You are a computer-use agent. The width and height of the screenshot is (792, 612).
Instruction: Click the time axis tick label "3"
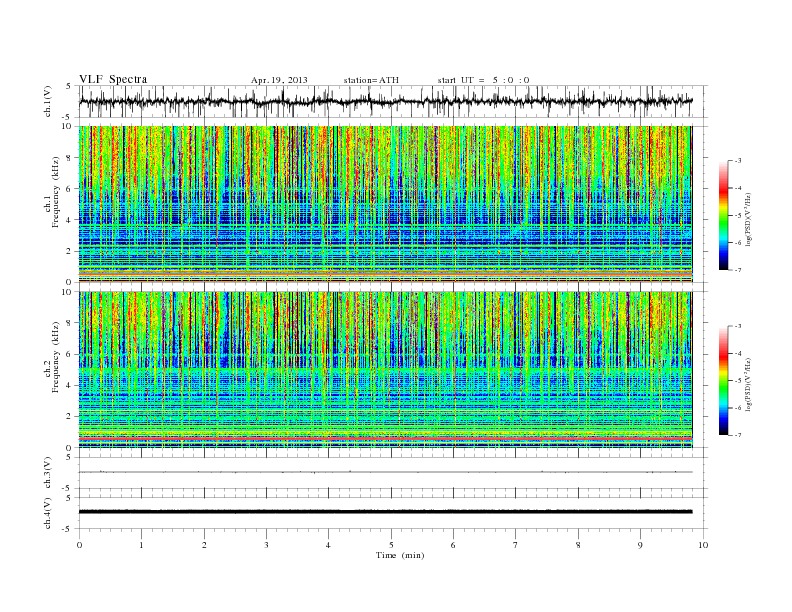[266, 545]
